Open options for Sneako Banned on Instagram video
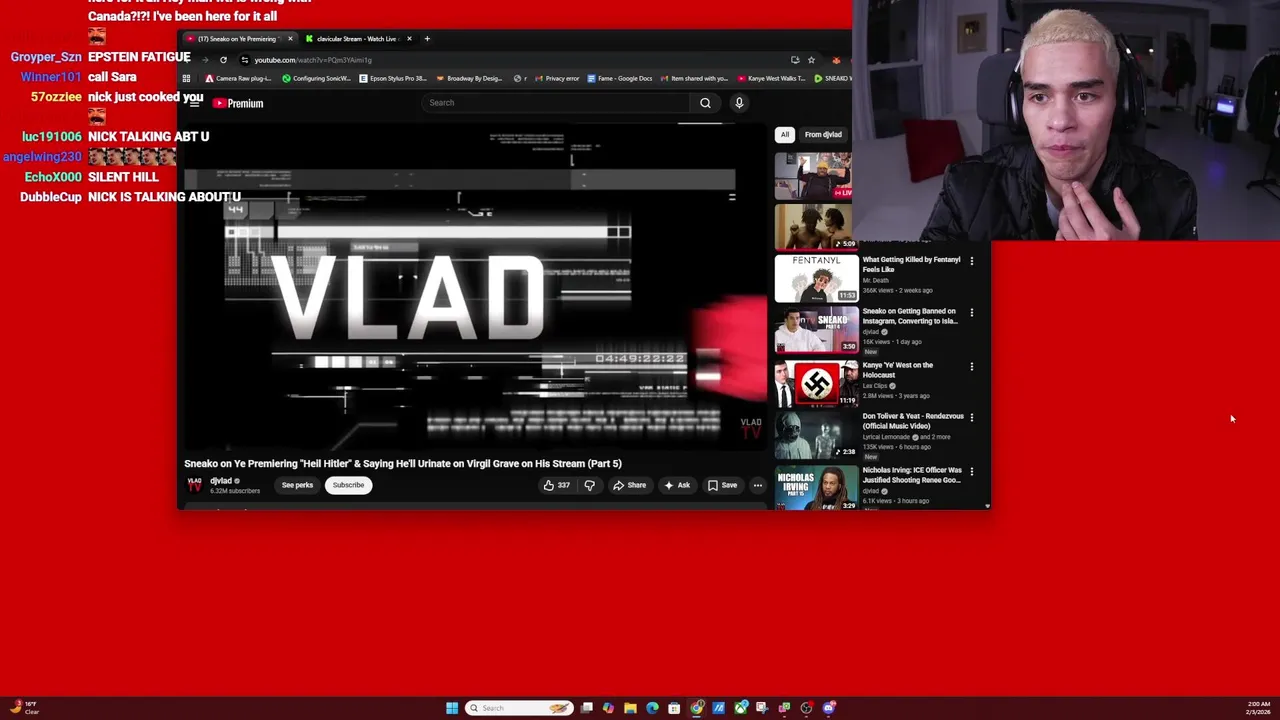Screen dimensions: 1280x720 click(x=971, y=312)
